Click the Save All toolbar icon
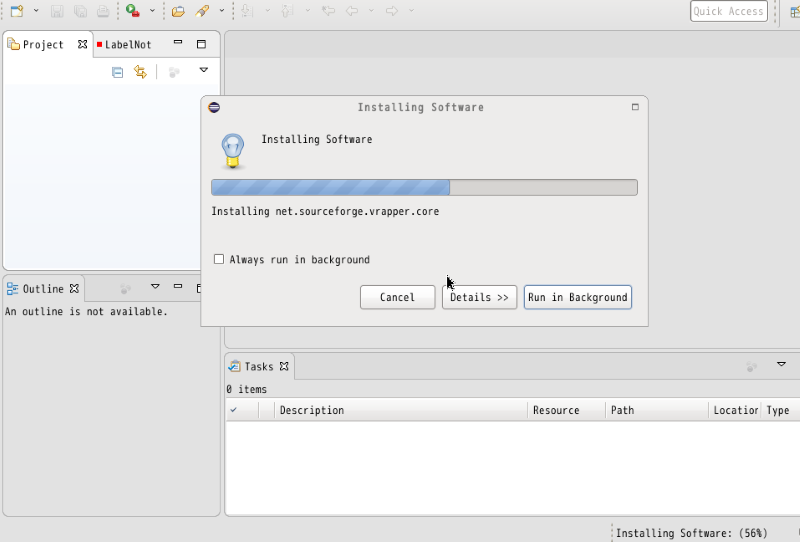Screen dimensions: 800x542 [x=80, y=11]
